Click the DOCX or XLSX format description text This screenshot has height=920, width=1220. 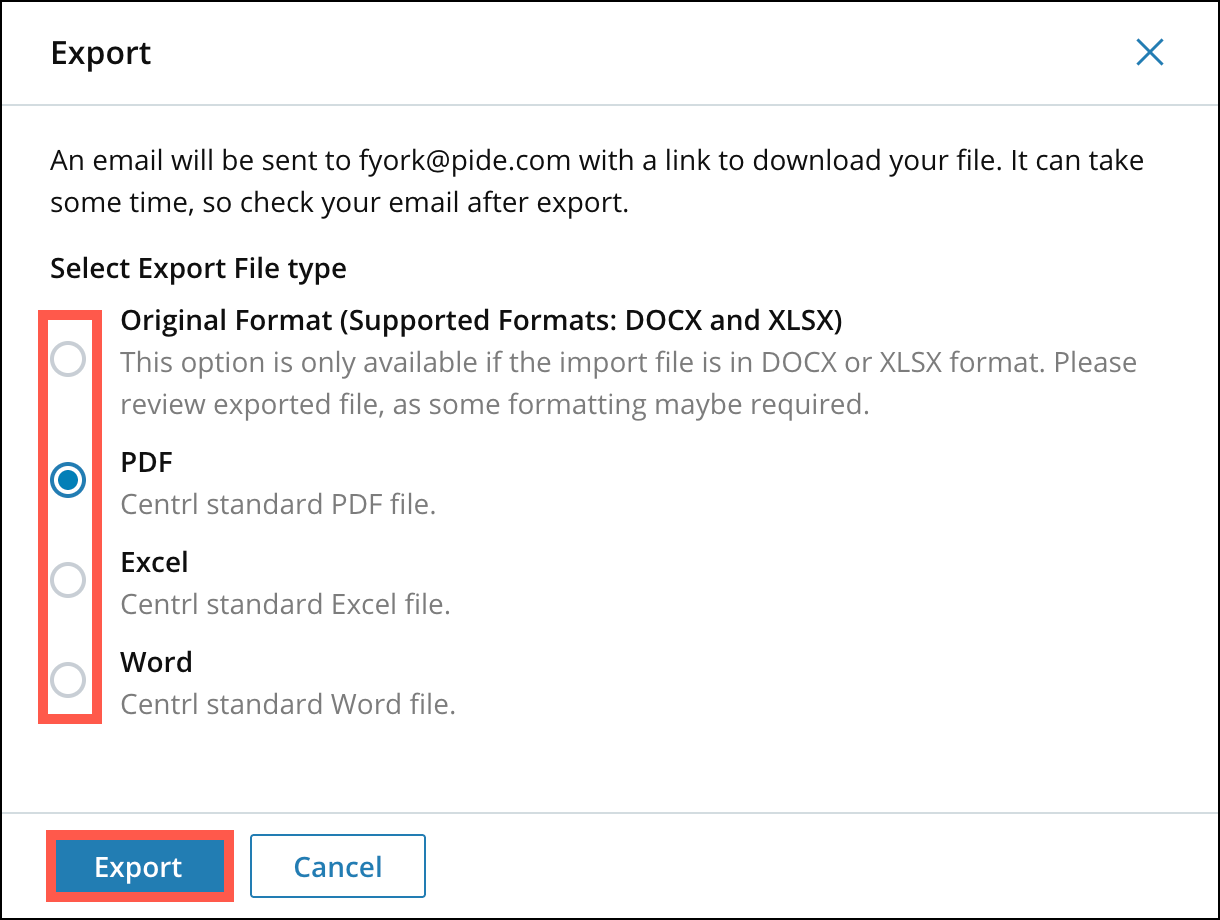pyautogui.click(x=628, y=383)
